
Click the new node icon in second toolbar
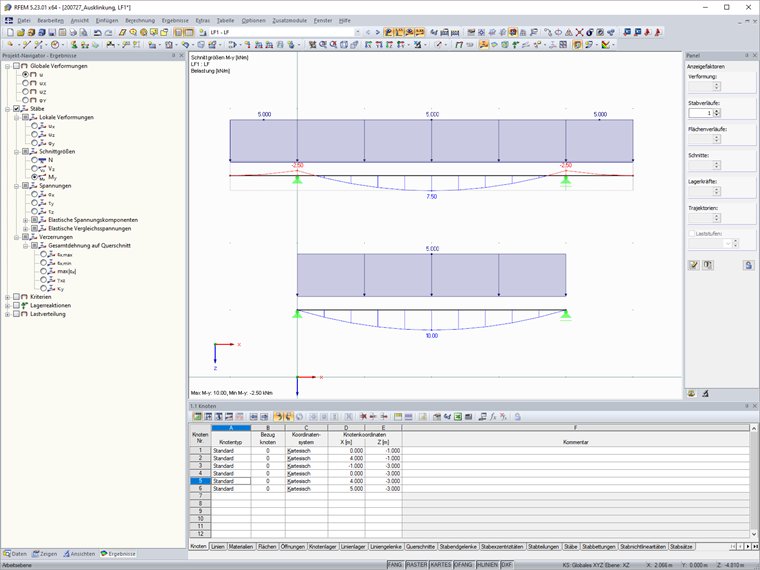[10, 45]
